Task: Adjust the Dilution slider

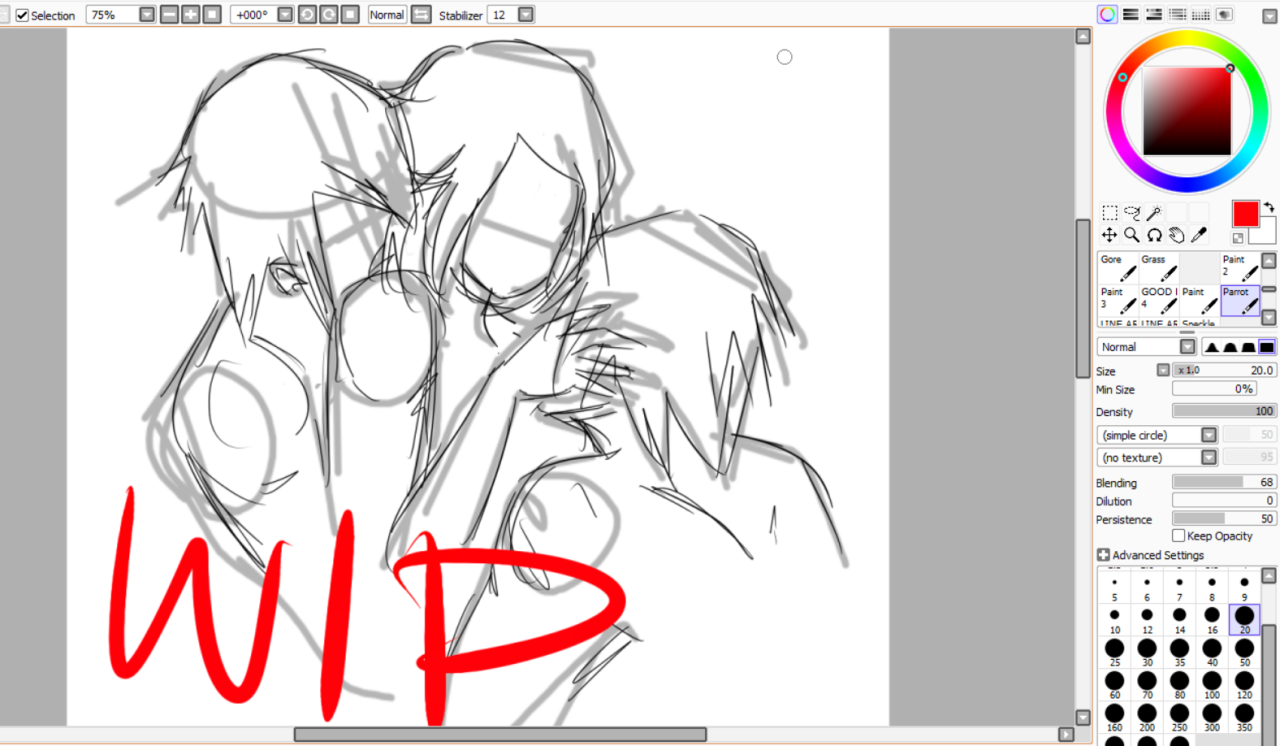Action: pos(1224,500)
